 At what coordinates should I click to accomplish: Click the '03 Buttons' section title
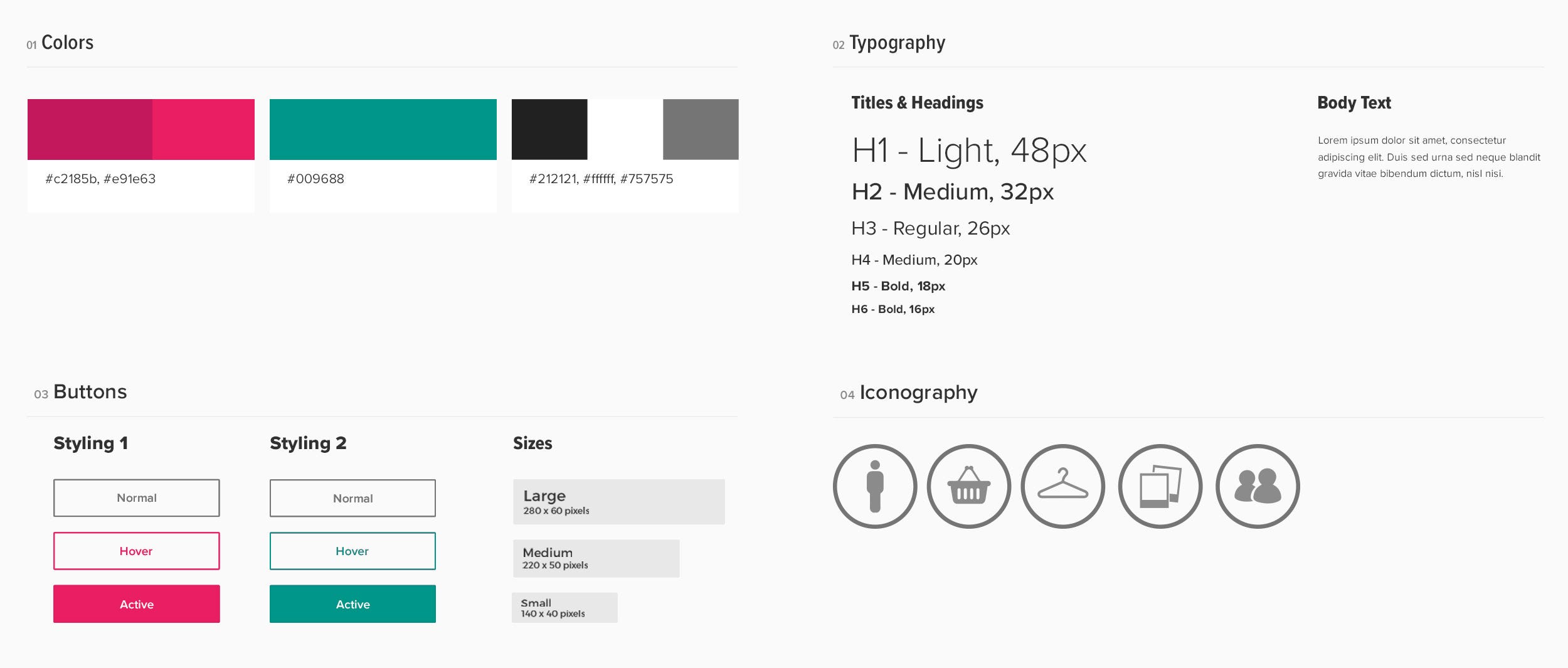point(80,392)
